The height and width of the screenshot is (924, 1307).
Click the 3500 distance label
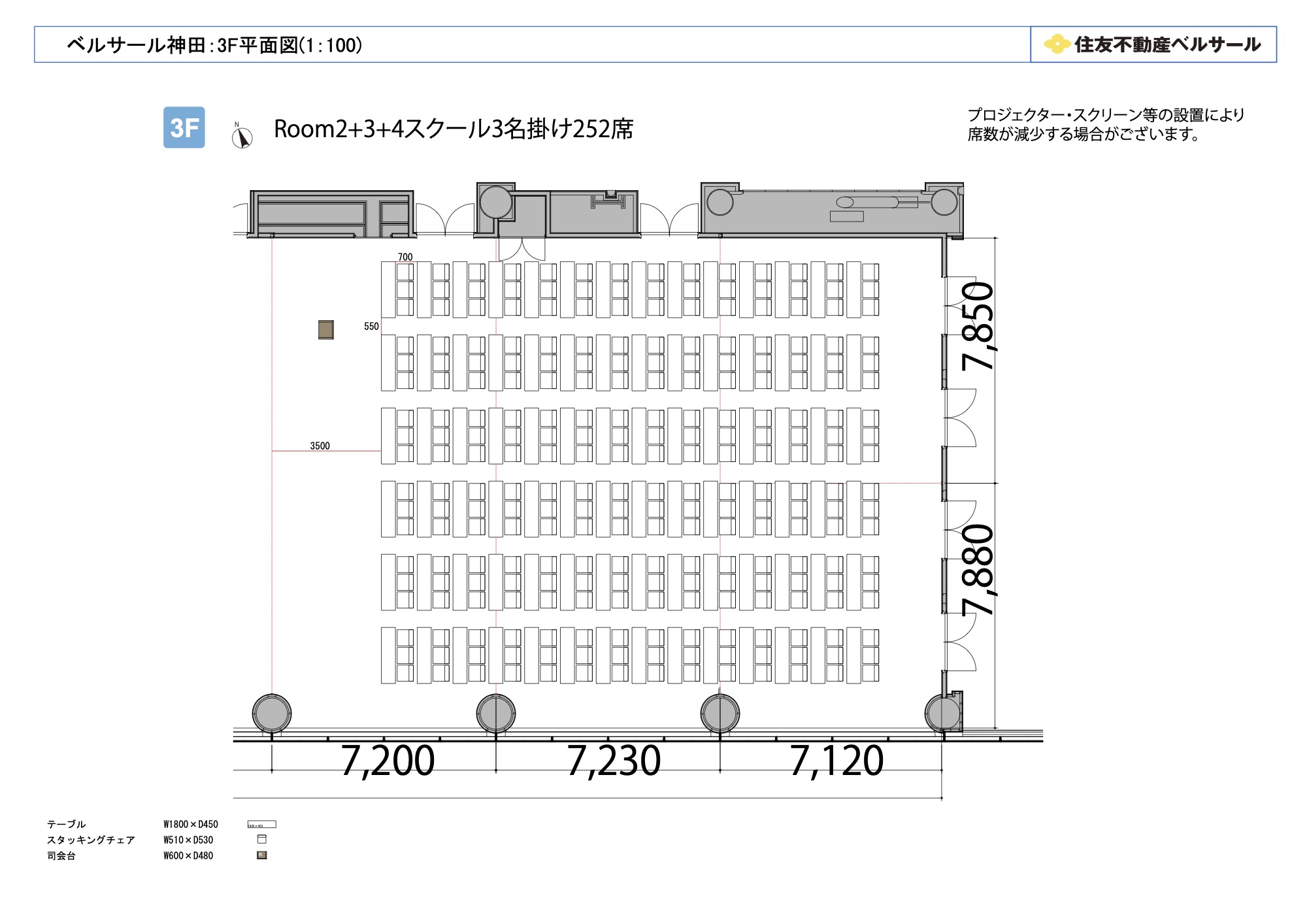click(x=320, y=446)
